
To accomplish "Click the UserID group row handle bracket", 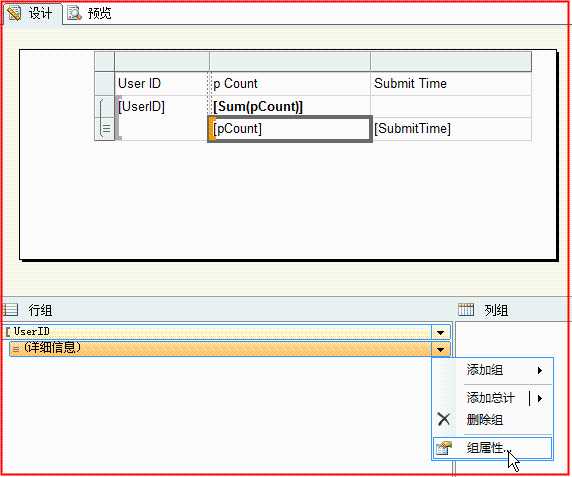I will click(101, 118).
